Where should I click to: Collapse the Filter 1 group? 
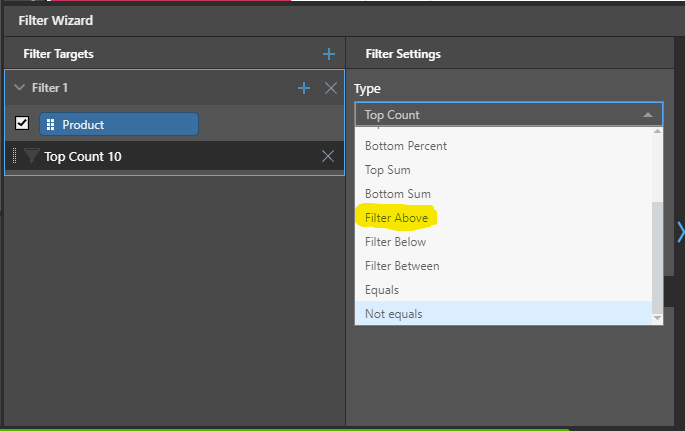[x=19, y=87]
